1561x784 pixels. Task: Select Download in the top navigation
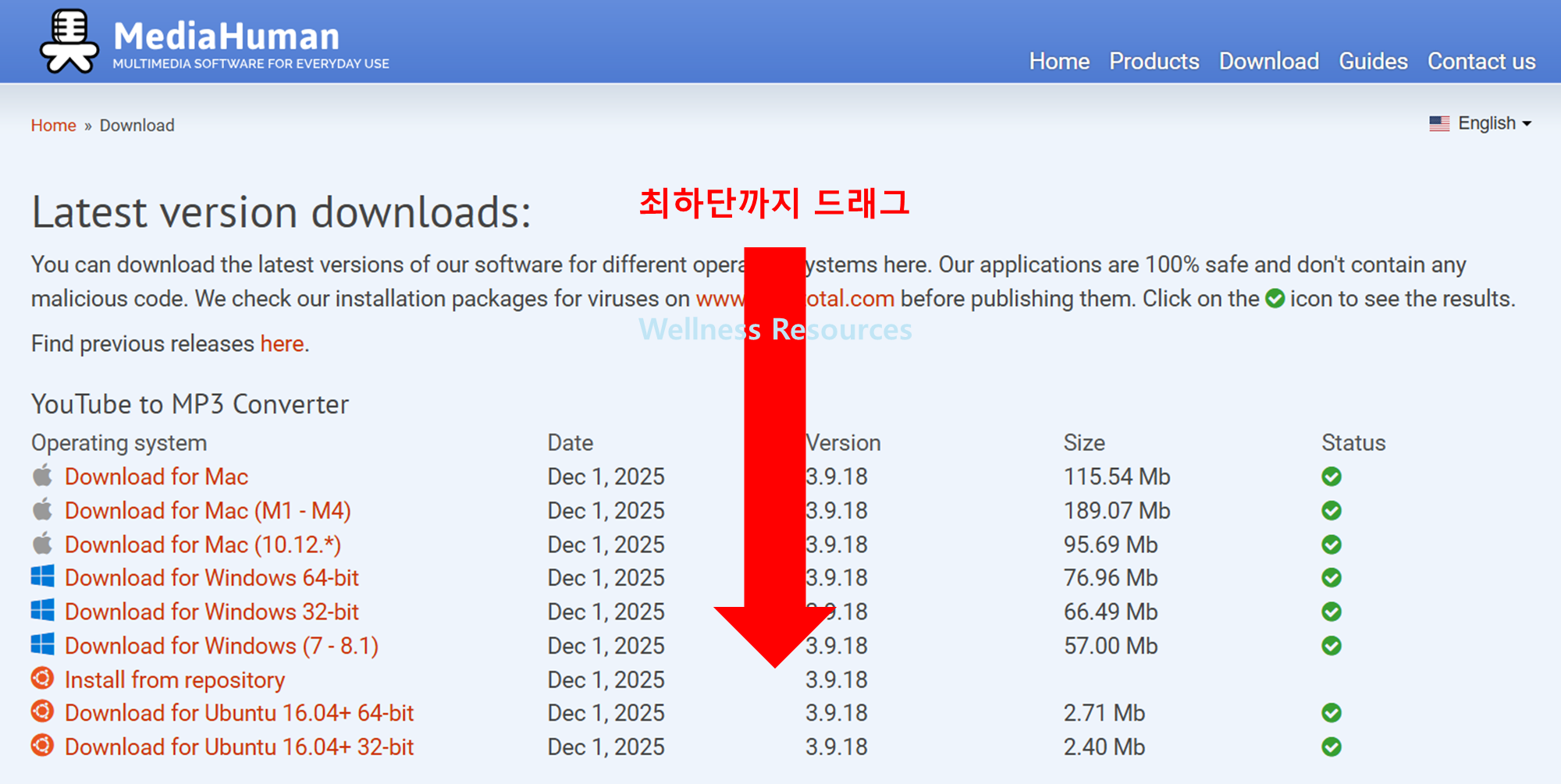1269,61
